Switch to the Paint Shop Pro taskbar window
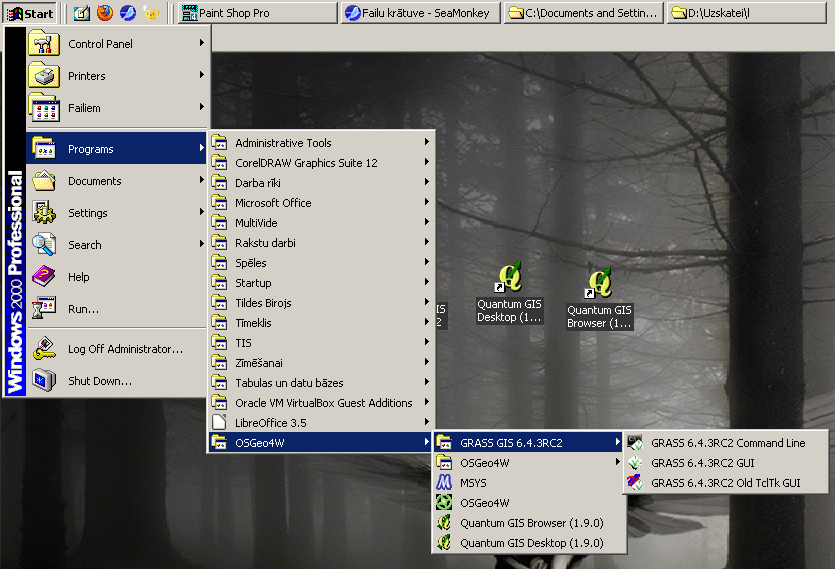The height and width of the screenshot is (569, 835). point(258,13)
